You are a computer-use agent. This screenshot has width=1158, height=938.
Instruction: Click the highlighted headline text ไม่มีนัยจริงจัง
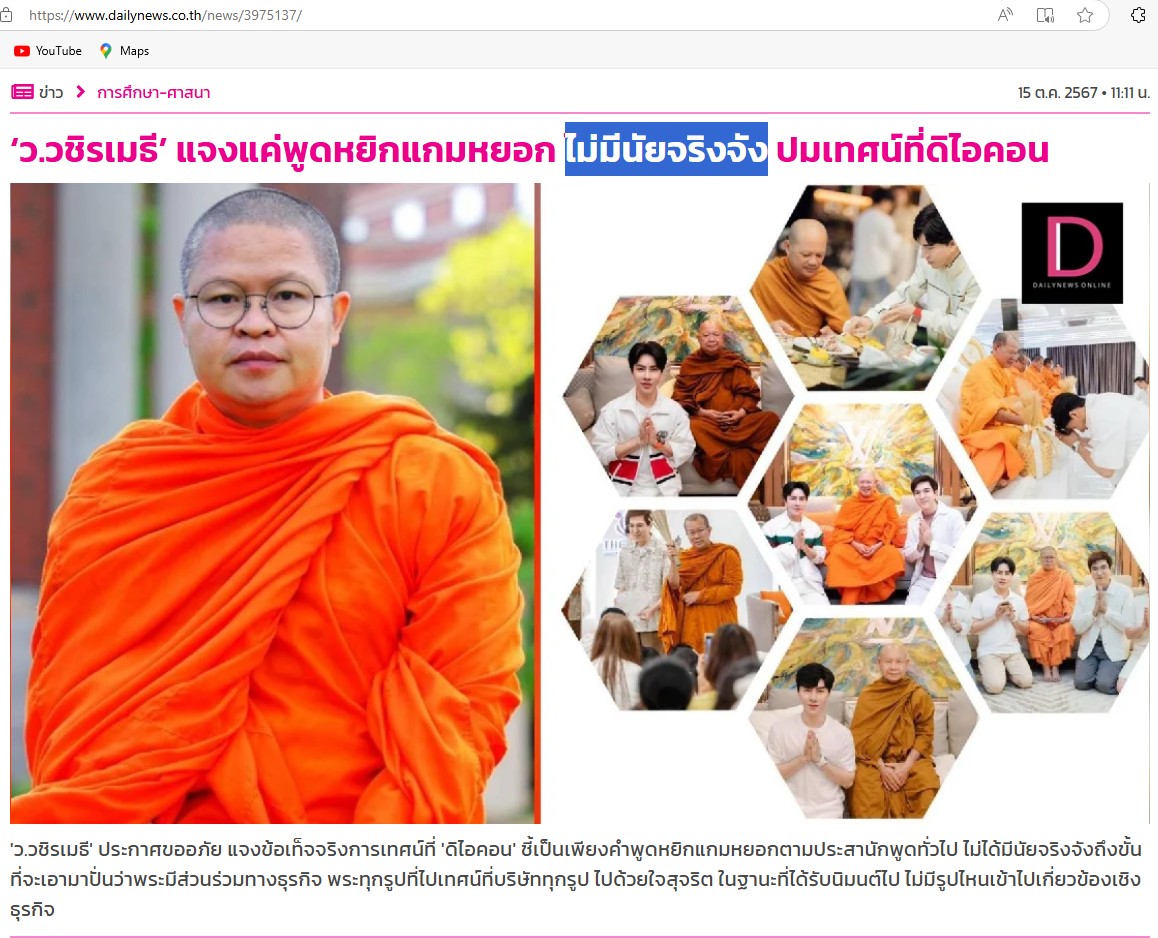[x=666, y=150]
